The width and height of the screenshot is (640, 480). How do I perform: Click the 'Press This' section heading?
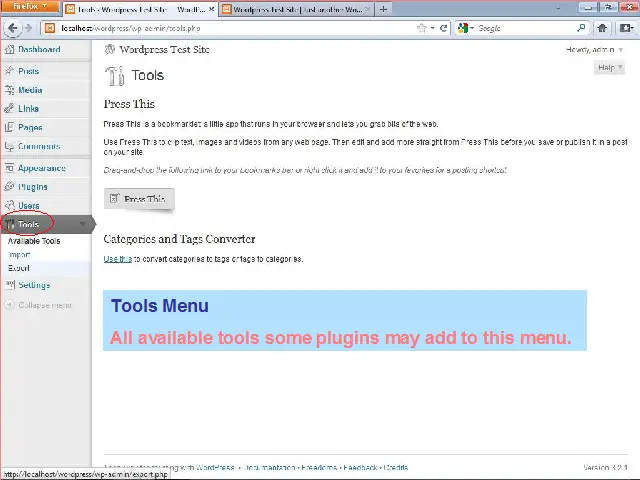(x=129, y=104)
